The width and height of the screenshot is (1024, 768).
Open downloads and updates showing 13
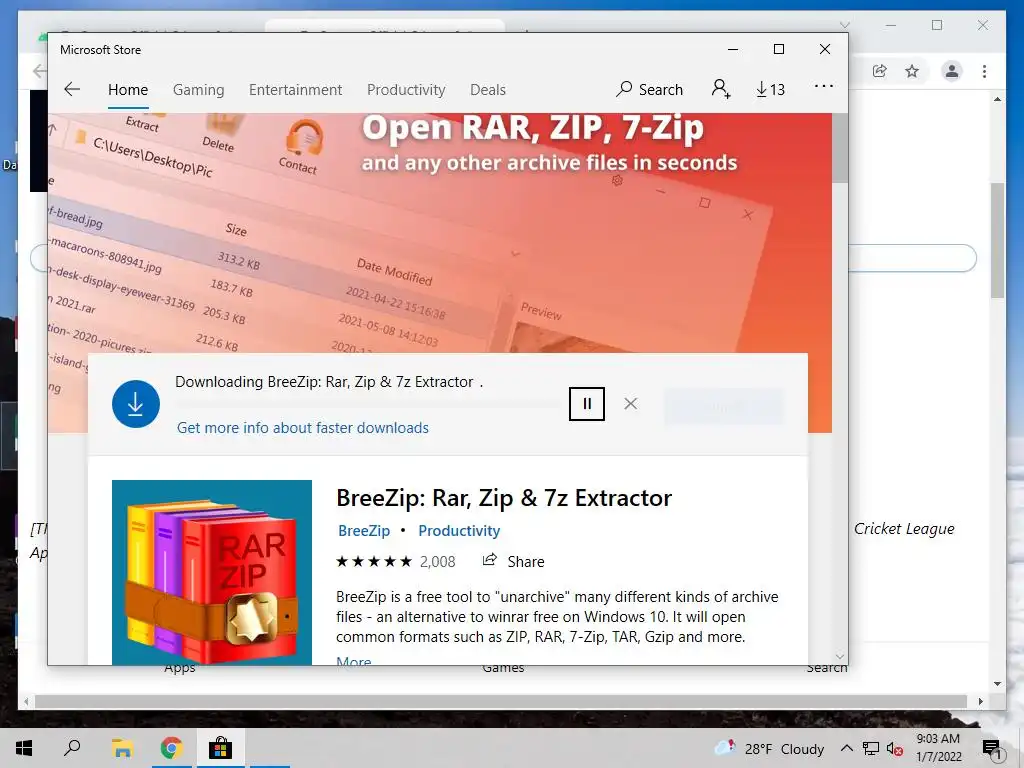771,89
